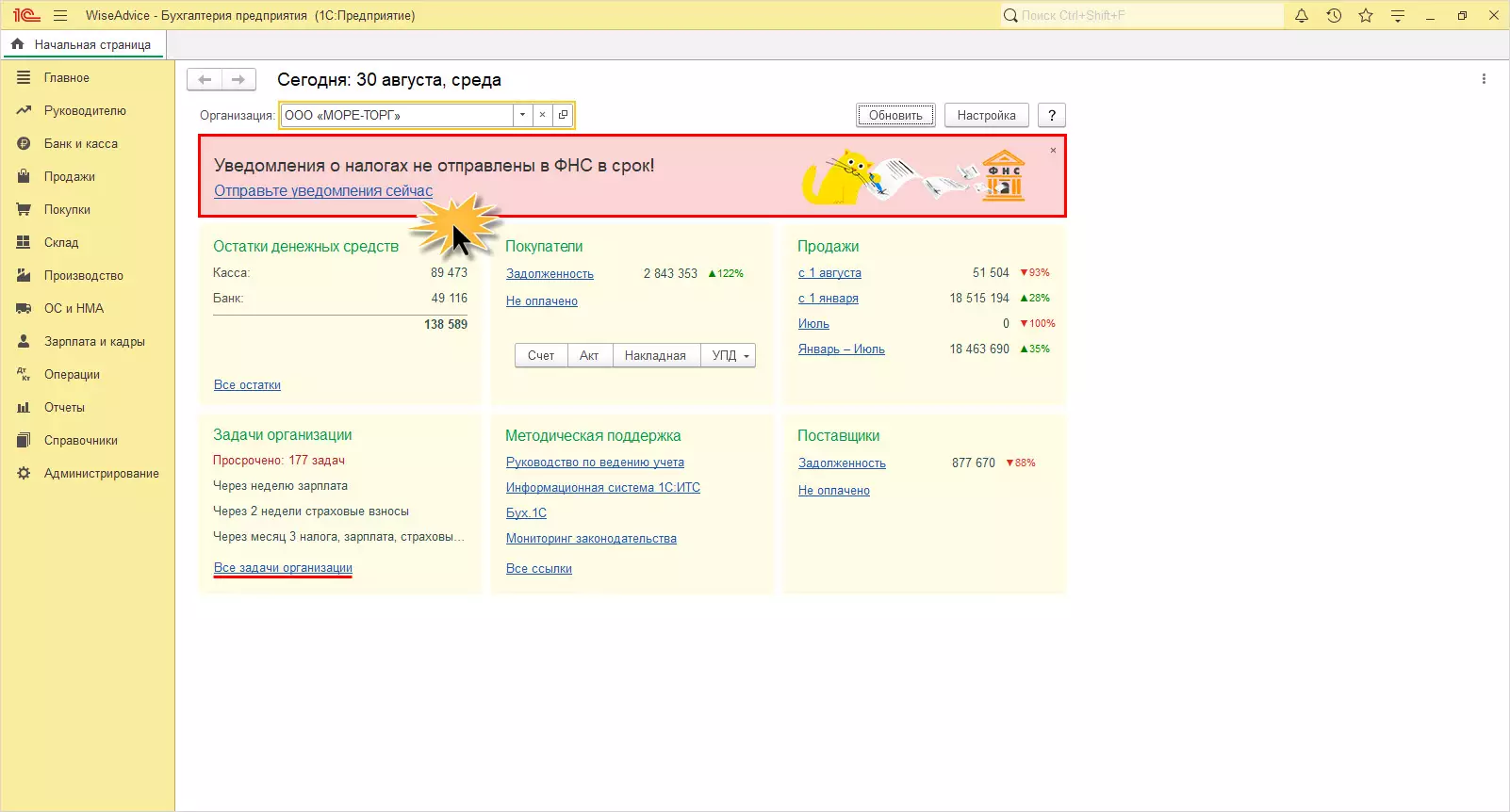Open the three-dot more options menu
Image resolution: width=1510 pixels, height=812 pixels.
click(x=1484, y=79)
